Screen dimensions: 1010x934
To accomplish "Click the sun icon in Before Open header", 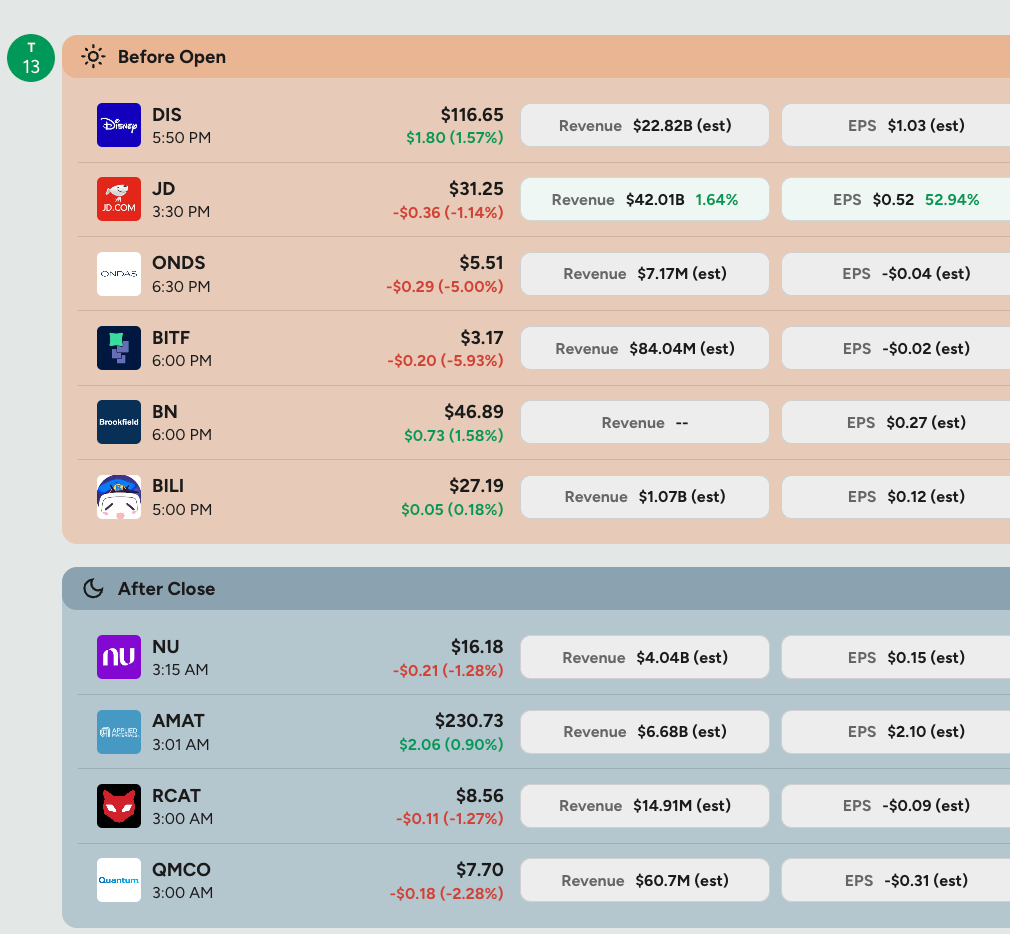I will coord(93,57).
